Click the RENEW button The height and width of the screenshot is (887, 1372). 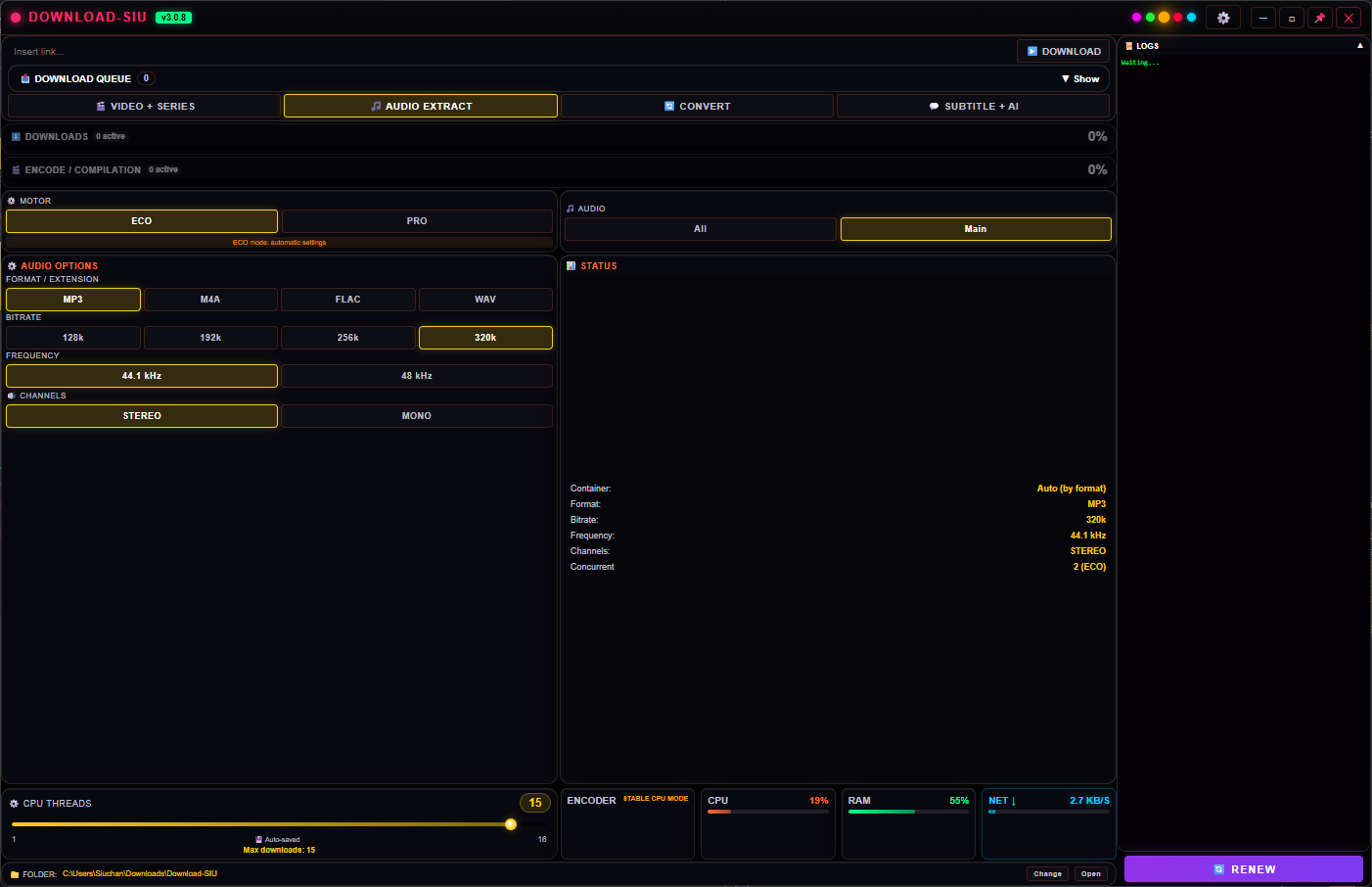(1244, 869)
